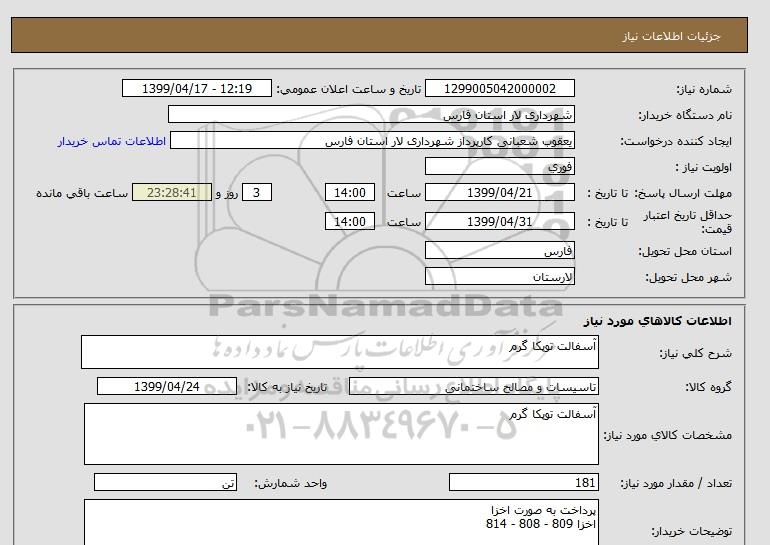This screenshot has width=770, height=545.
Task: Click the label تعداد / مقدار مورد نیاز
Action: pos(676,483)
